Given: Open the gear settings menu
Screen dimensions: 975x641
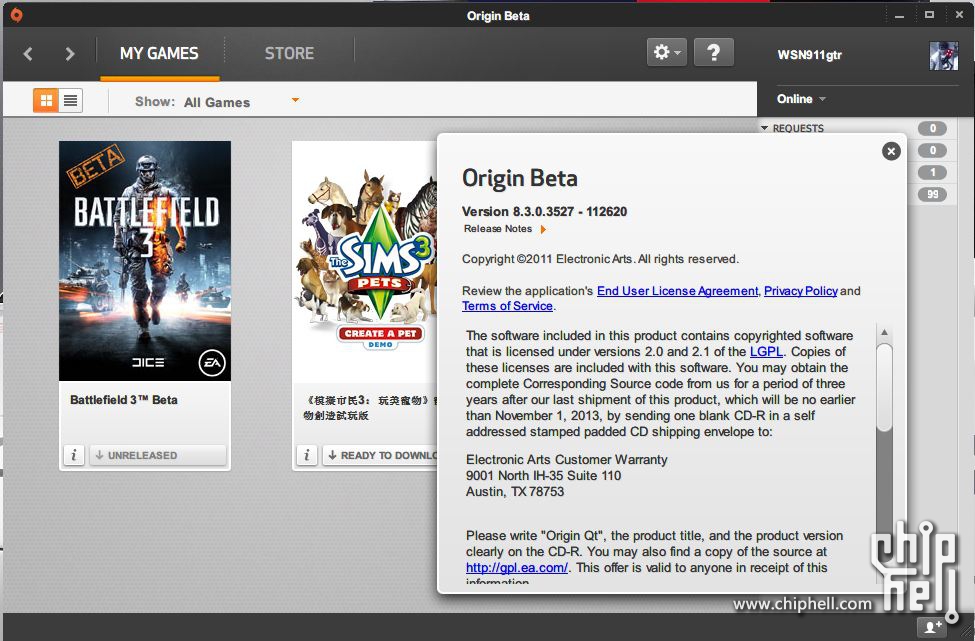Looking at the screenshot, I should (667, 52).
